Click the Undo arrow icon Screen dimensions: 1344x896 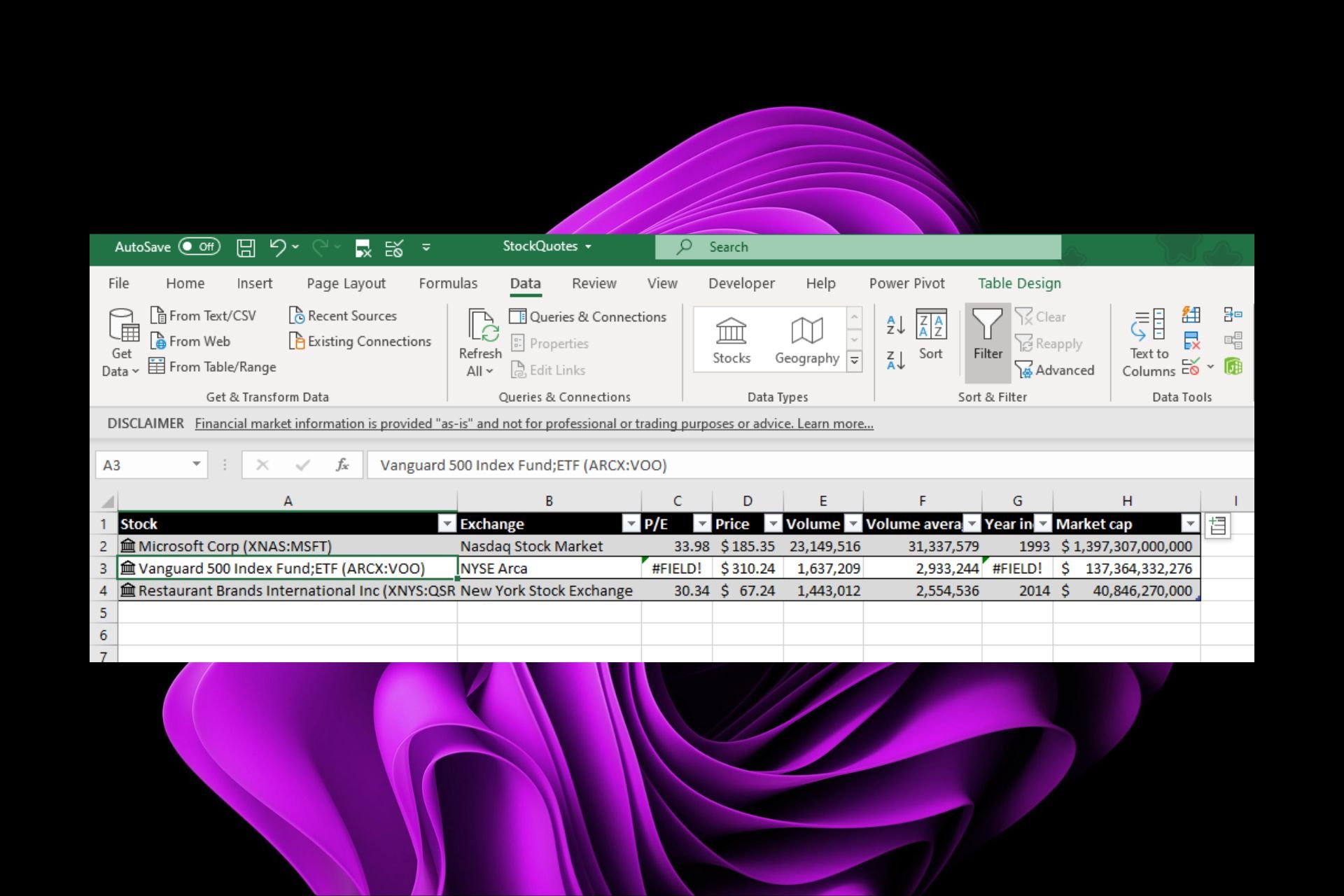(277, 247)
